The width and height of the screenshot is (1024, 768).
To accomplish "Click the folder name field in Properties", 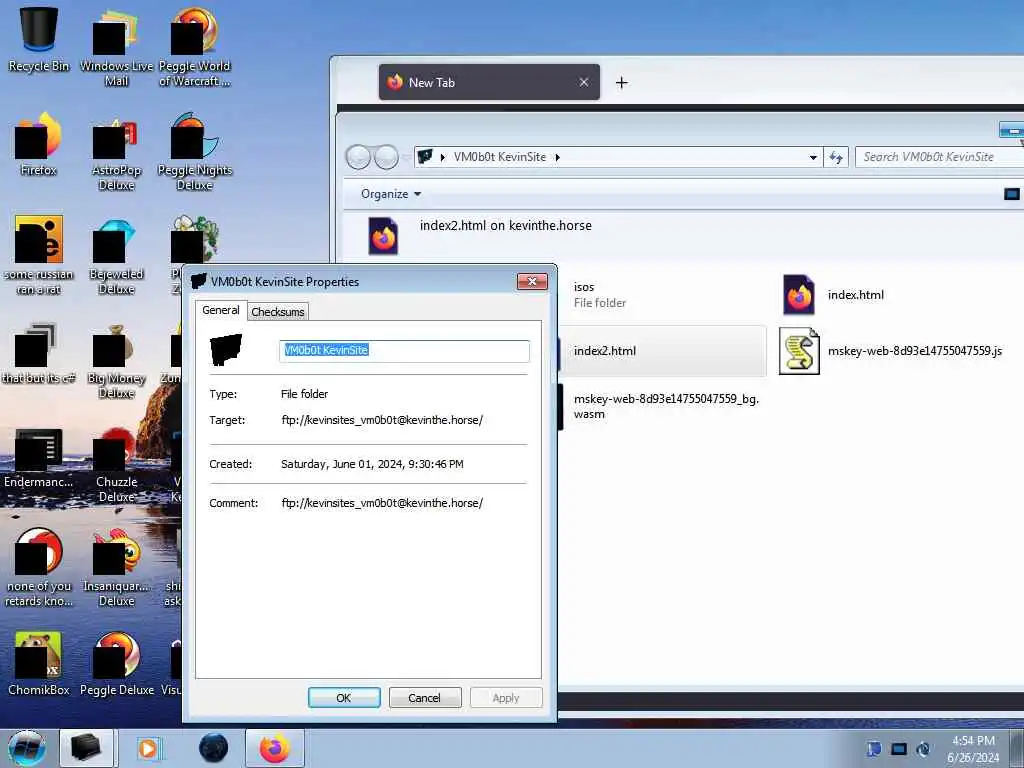I will (404, 351).
